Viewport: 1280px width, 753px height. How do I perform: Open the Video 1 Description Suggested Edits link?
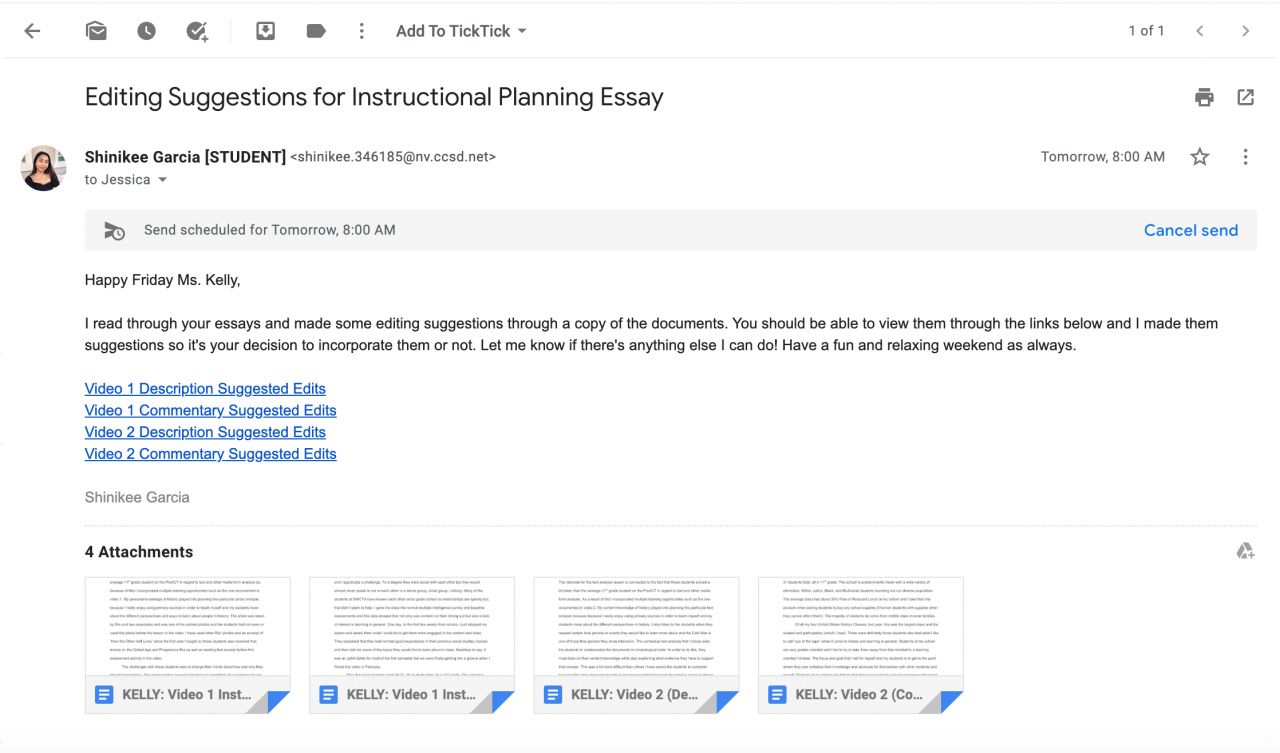pos(205,389)
